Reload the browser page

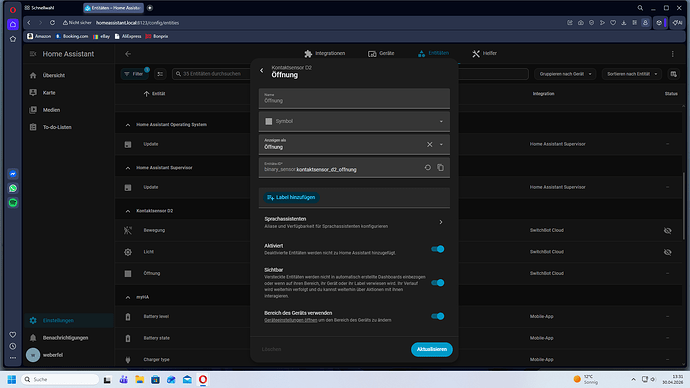[x=52, y=22]
